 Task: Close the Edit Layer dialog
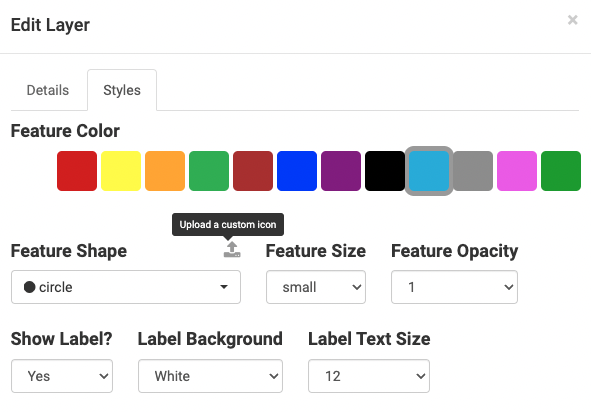(573, 20)
